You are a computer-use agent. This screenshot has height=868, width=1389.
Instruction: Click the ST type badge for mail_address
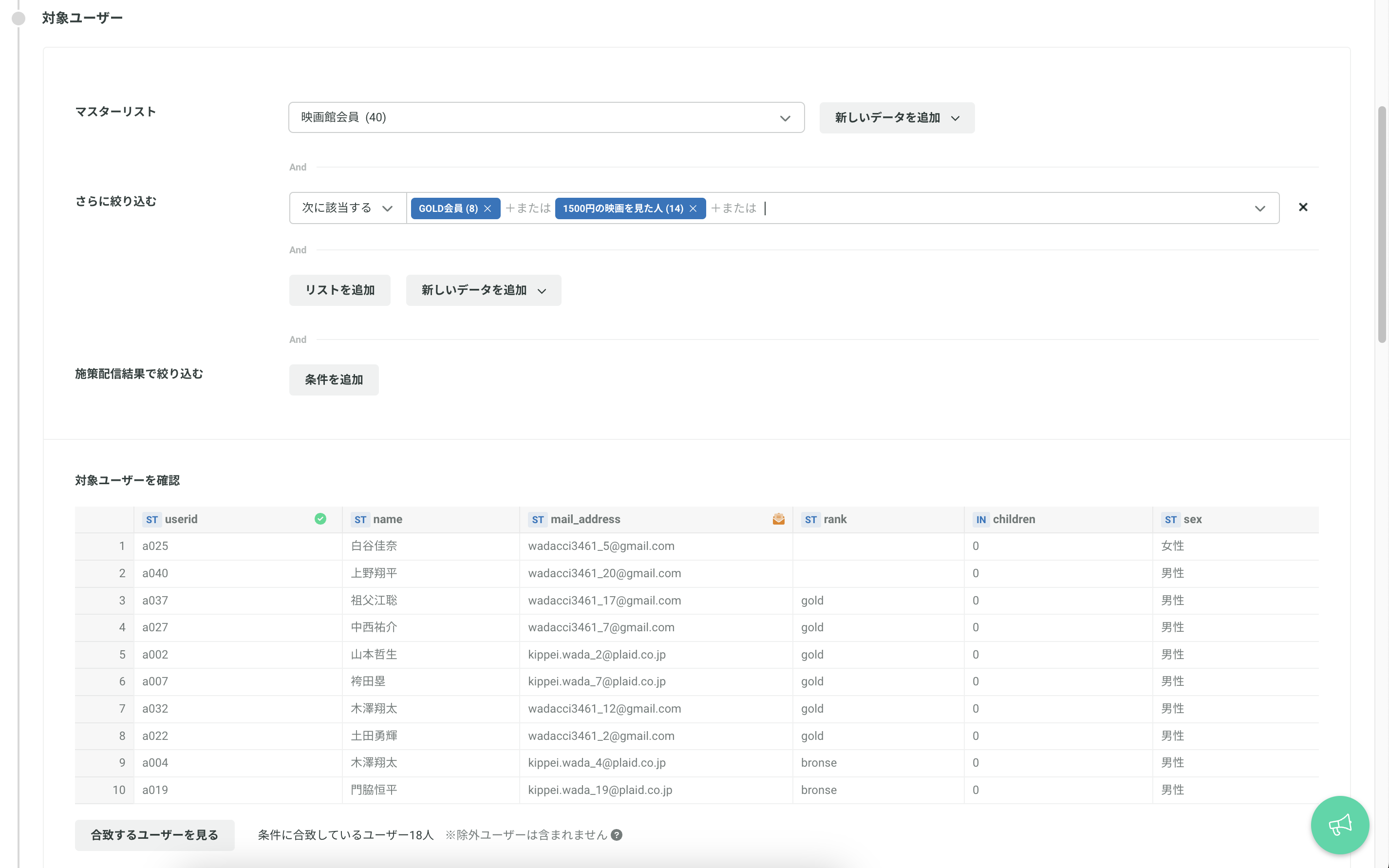[537, 520]
